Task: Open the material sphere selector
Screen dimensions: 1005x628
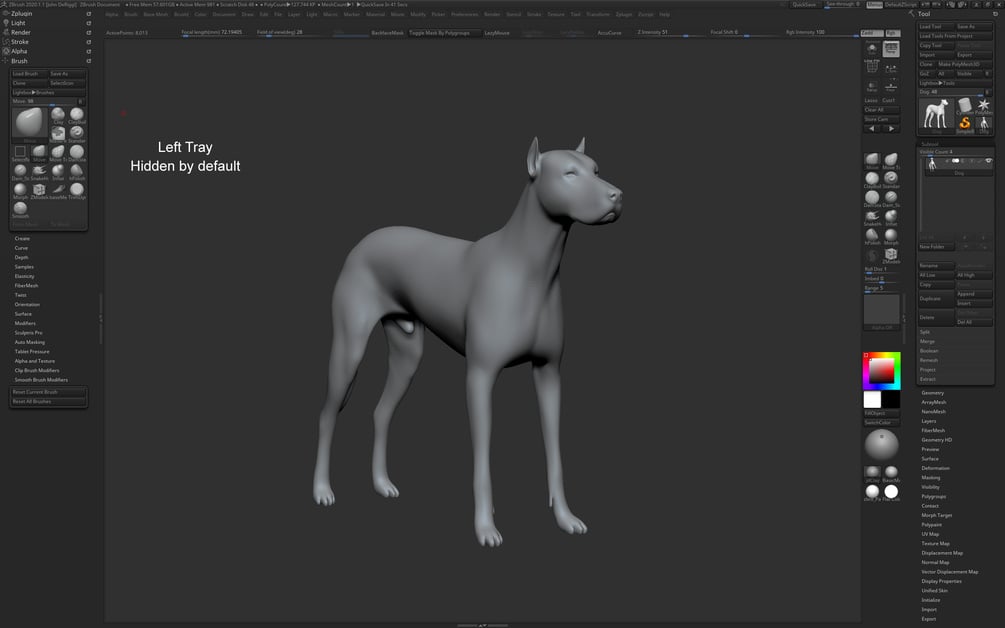Action: tap(881, 445)
